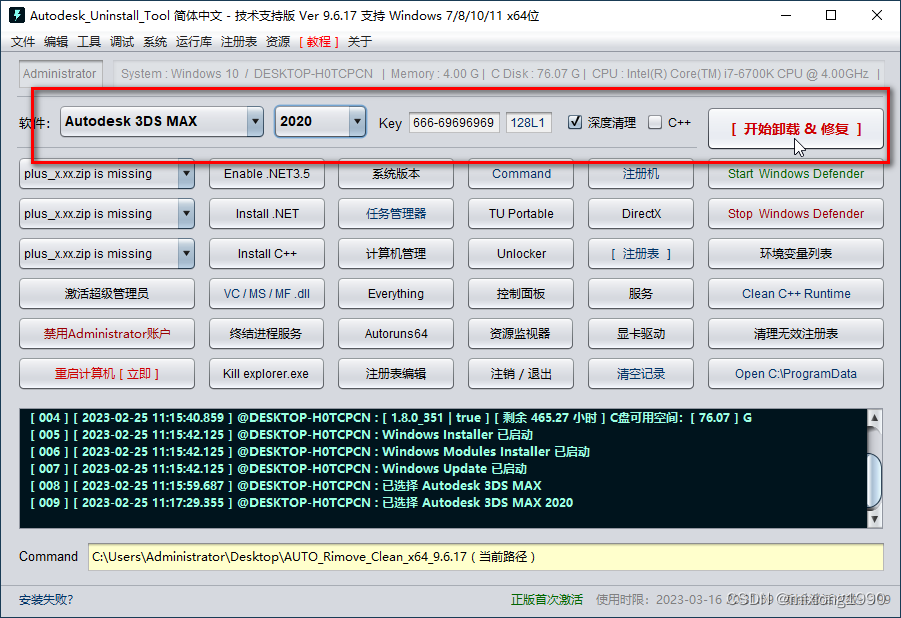Click the app lightning icon in title bar

tap(17, 15)
